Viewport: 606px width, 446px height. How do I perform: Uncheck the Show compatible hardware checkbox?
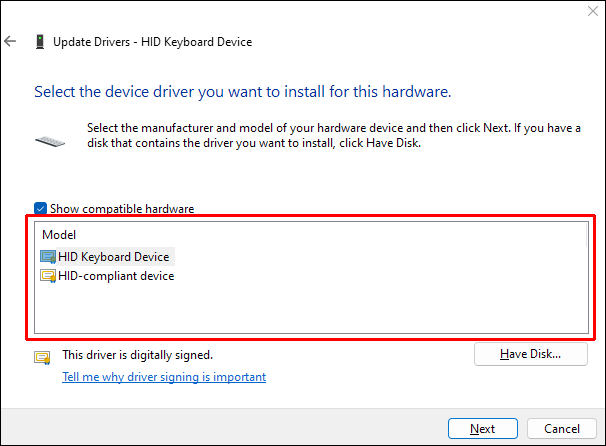coord(41,209)
